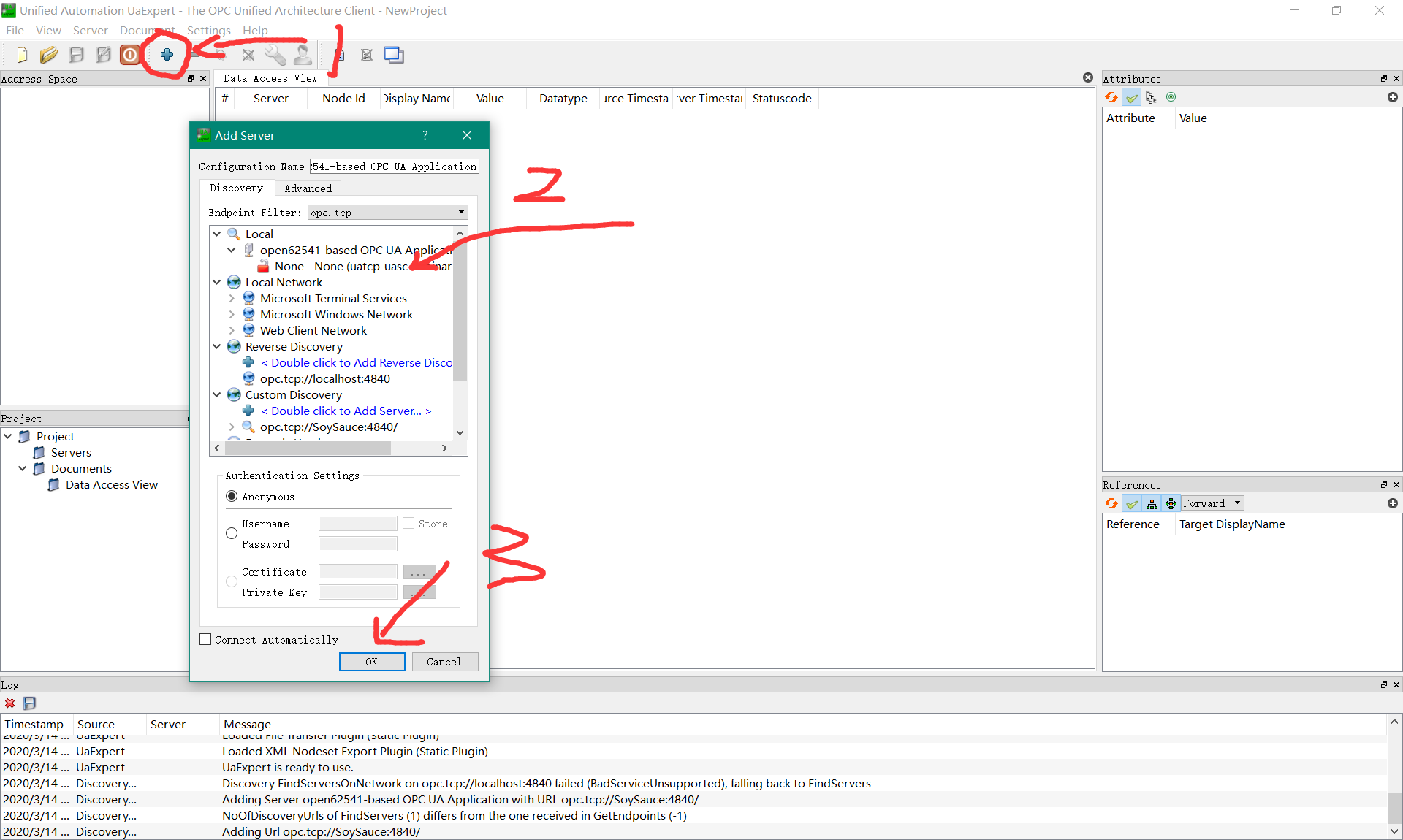Select the Username/Password radio button
Screen dimensions: 1403x840
(x=232, y=533)
